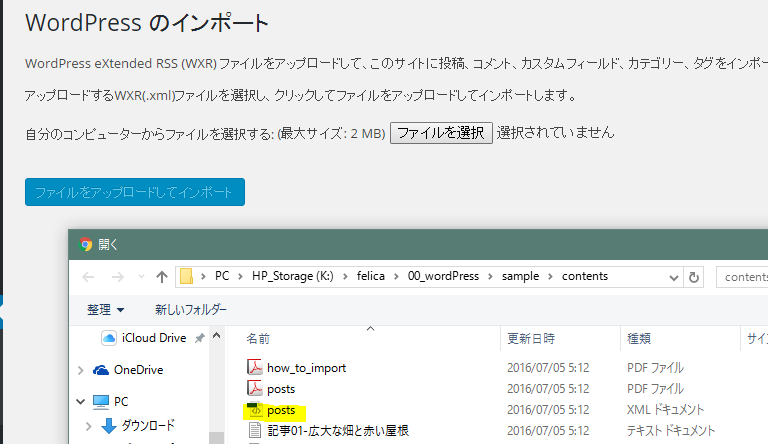The image size is (768, 444).
Task: Click the contents search field
Action: point(742,277)
